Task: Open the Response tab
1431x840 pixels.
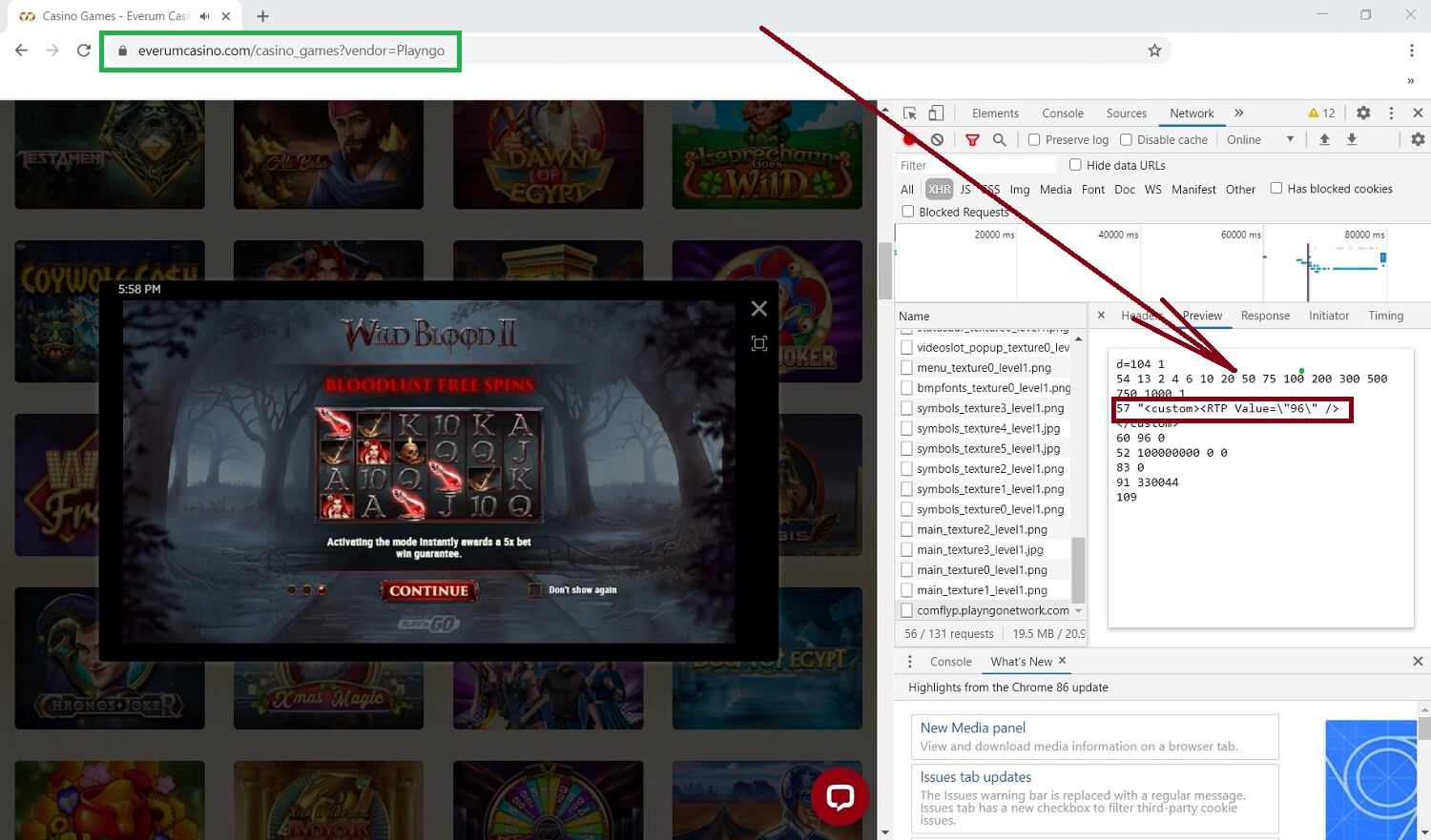Action: coord(1265,316)
